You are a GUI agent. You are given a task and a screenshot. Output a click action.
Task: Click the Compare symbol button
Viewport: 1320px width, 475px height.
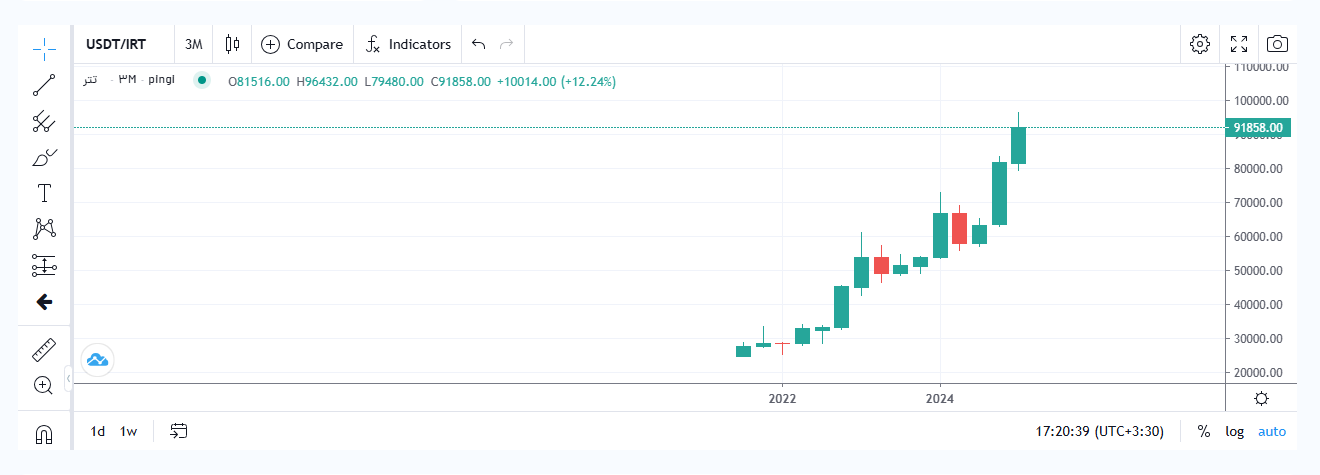[302, 44]
